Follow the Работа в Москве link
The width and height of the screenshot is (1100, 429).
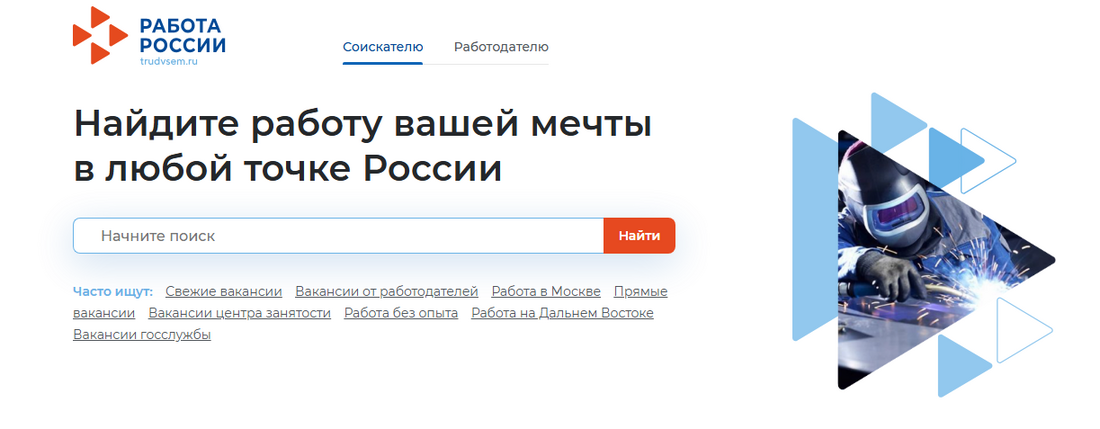tap(546, 291)
